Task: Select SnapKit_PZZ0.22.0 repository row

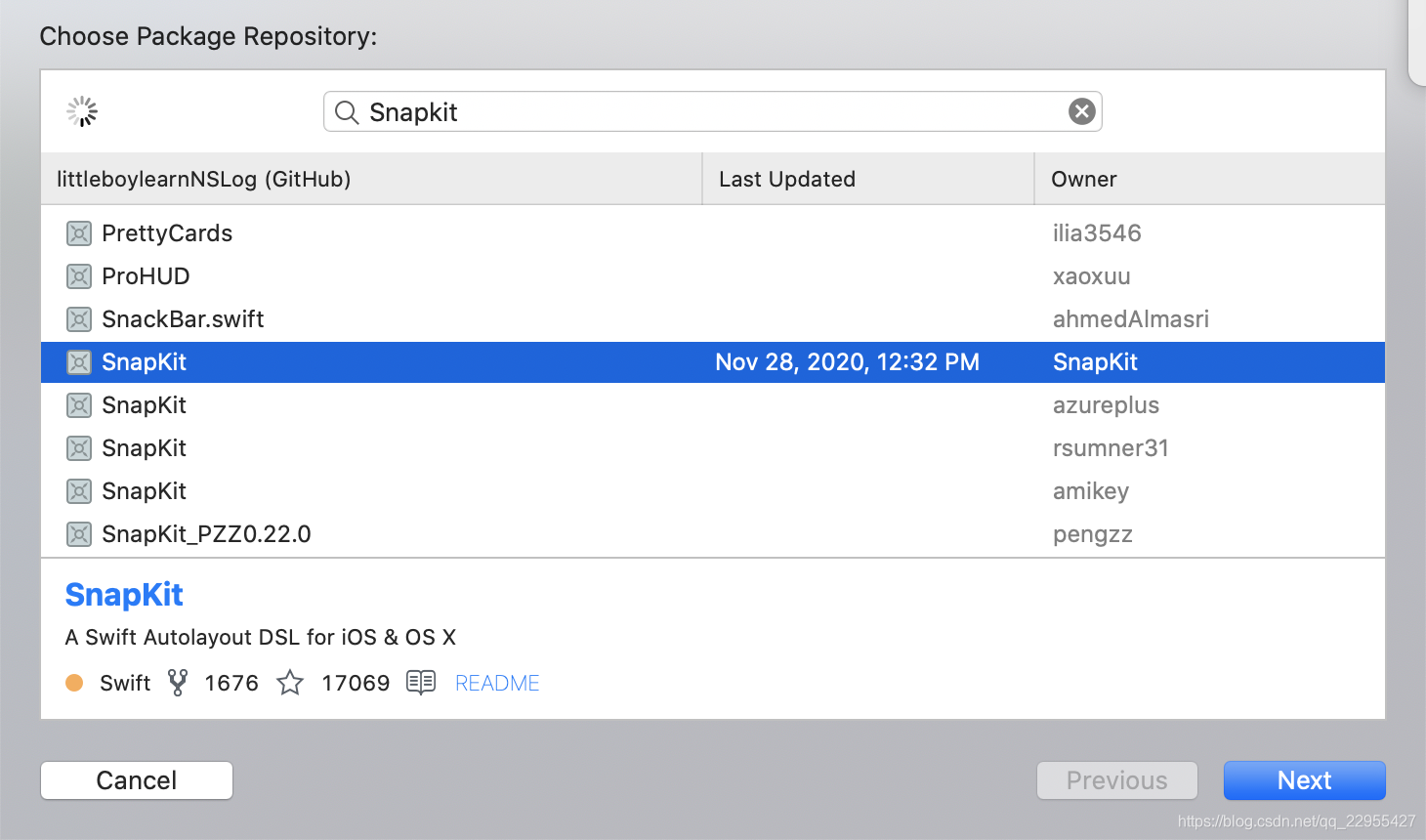Action: click(713, 534)
